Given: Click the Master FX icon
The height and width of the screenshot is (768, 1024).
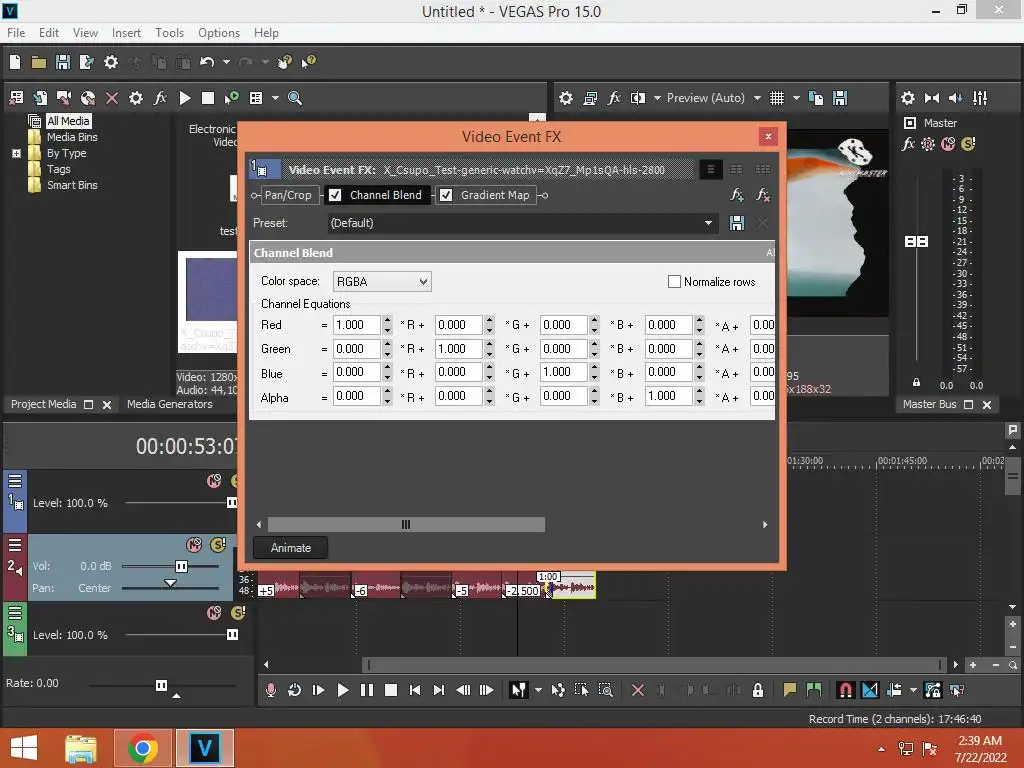Looking at the screenshot, I should pyautogui.click(x=908, y=144).
